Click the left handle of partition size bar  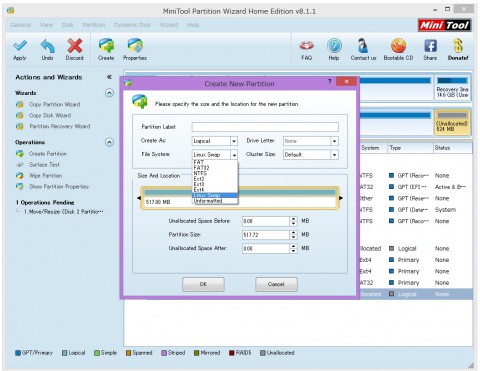click(139, 198)
